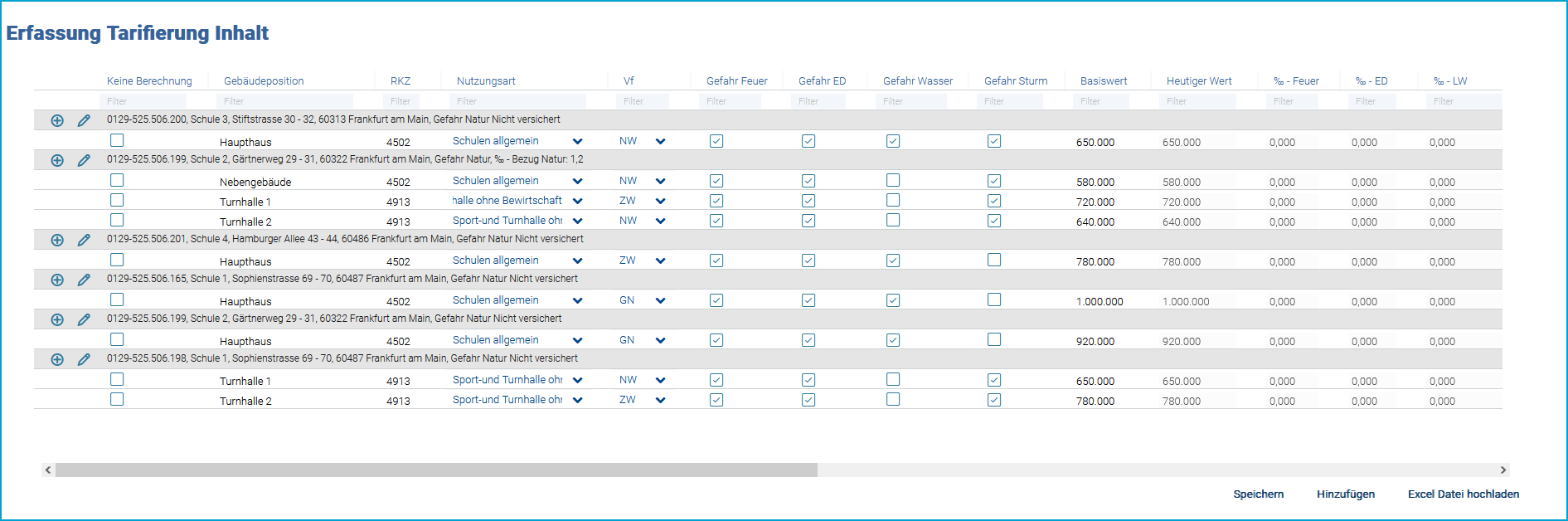
Task: Click the horizontal scrollbar thumb
Action: tap(435, 470)
